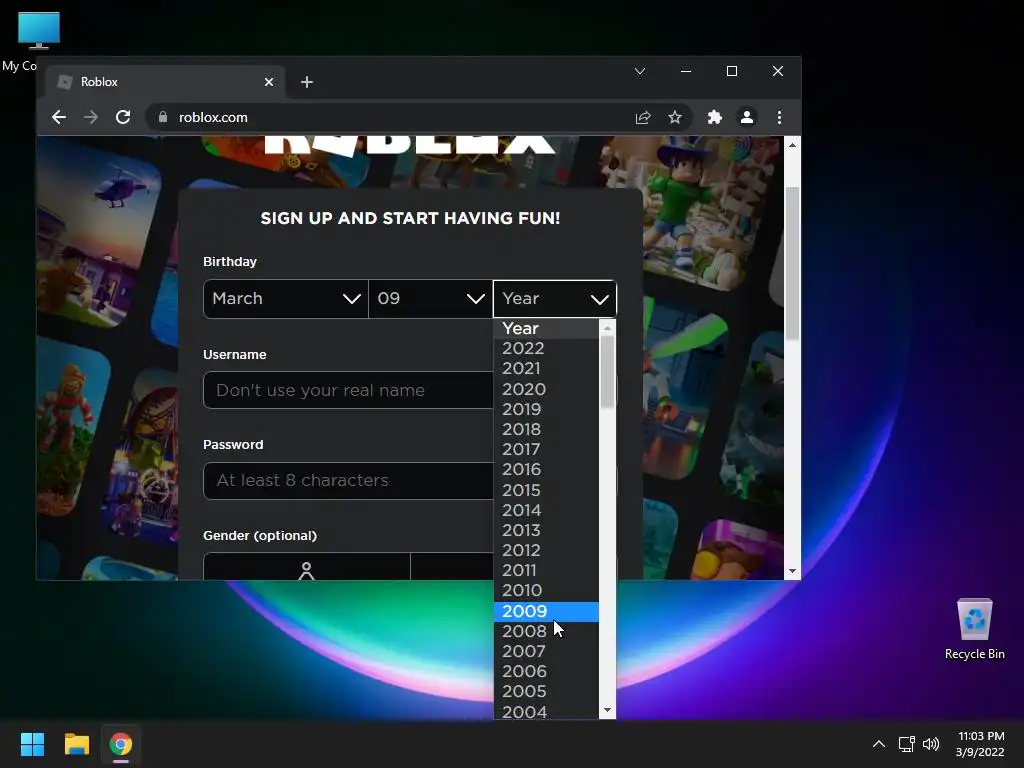Pick 2011 in year list
Image resolution: width=1024 pixels, height=768 pixels.
pos(546,571)
